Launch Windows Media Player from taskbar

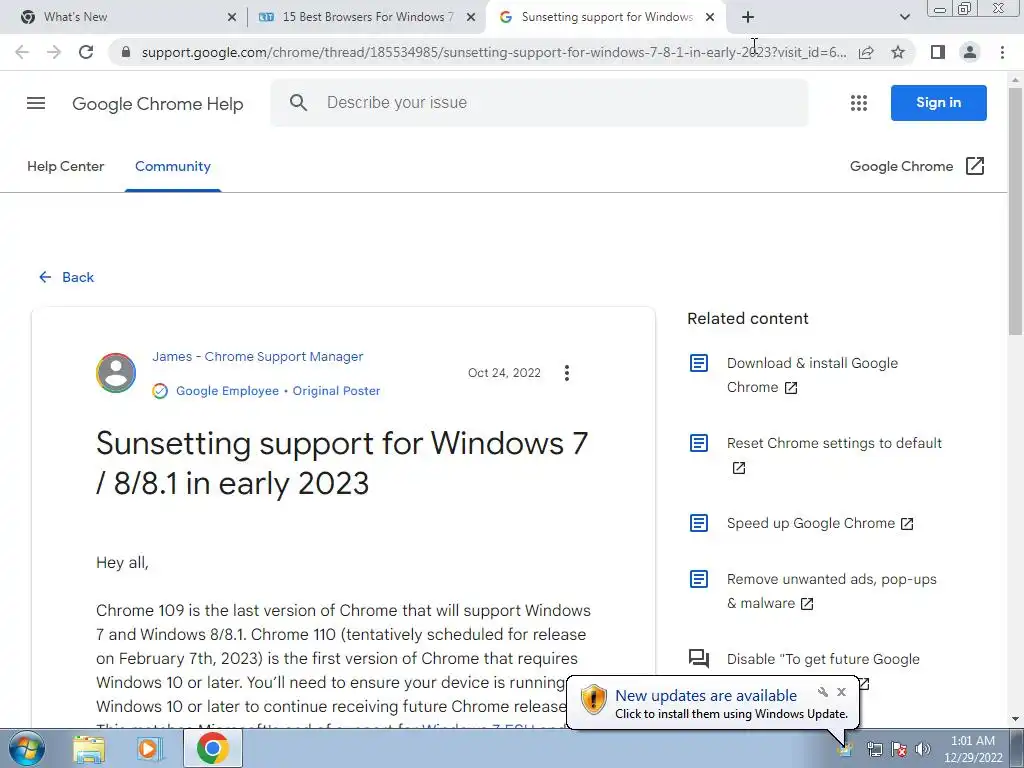pos(150,749)
